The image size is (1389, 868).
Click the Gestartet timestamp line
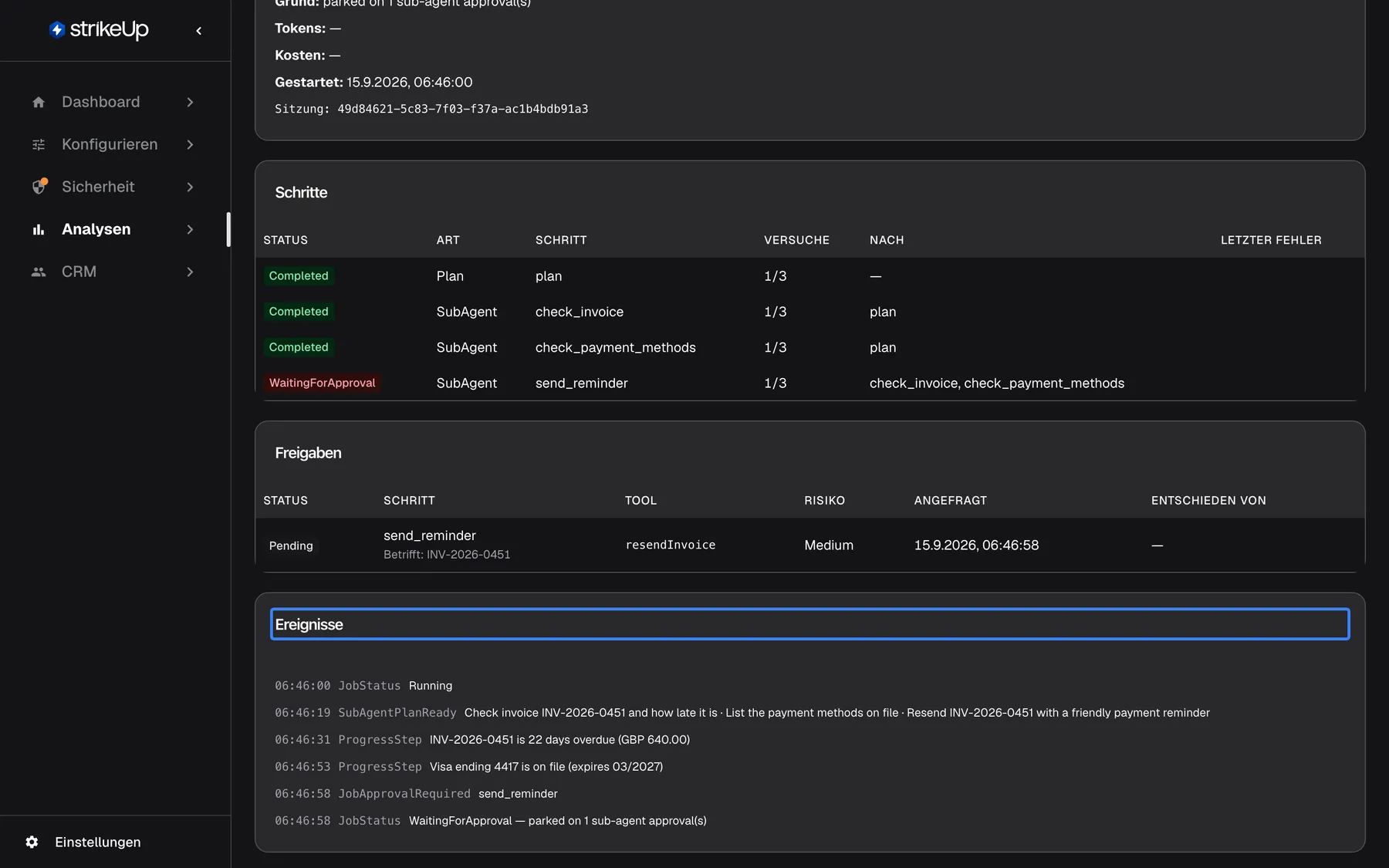coord(373,82)
